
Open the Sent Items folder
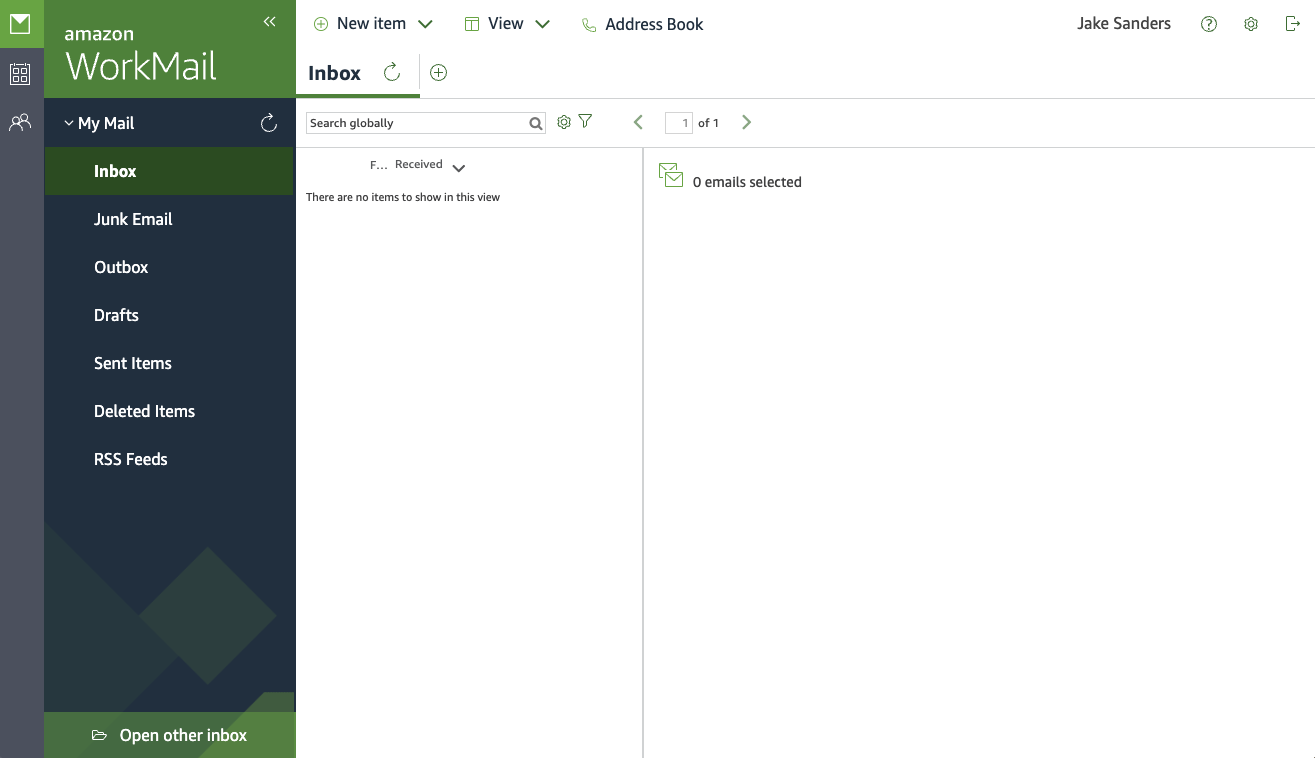[133, 363]
